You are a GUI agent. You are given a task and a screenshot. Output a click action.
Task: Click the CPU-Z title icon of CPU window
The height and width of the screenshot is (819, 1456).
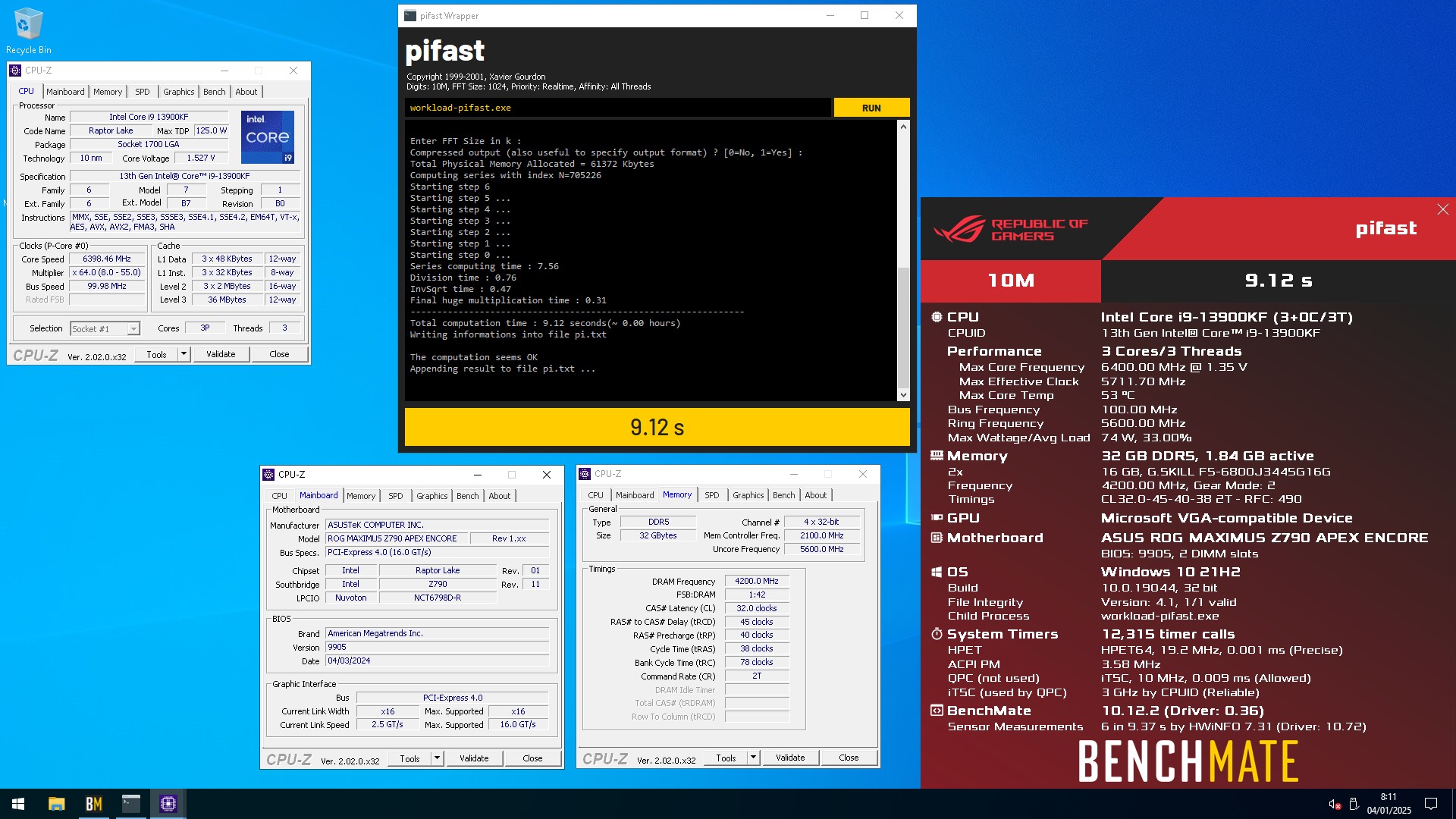pos(15,71)
